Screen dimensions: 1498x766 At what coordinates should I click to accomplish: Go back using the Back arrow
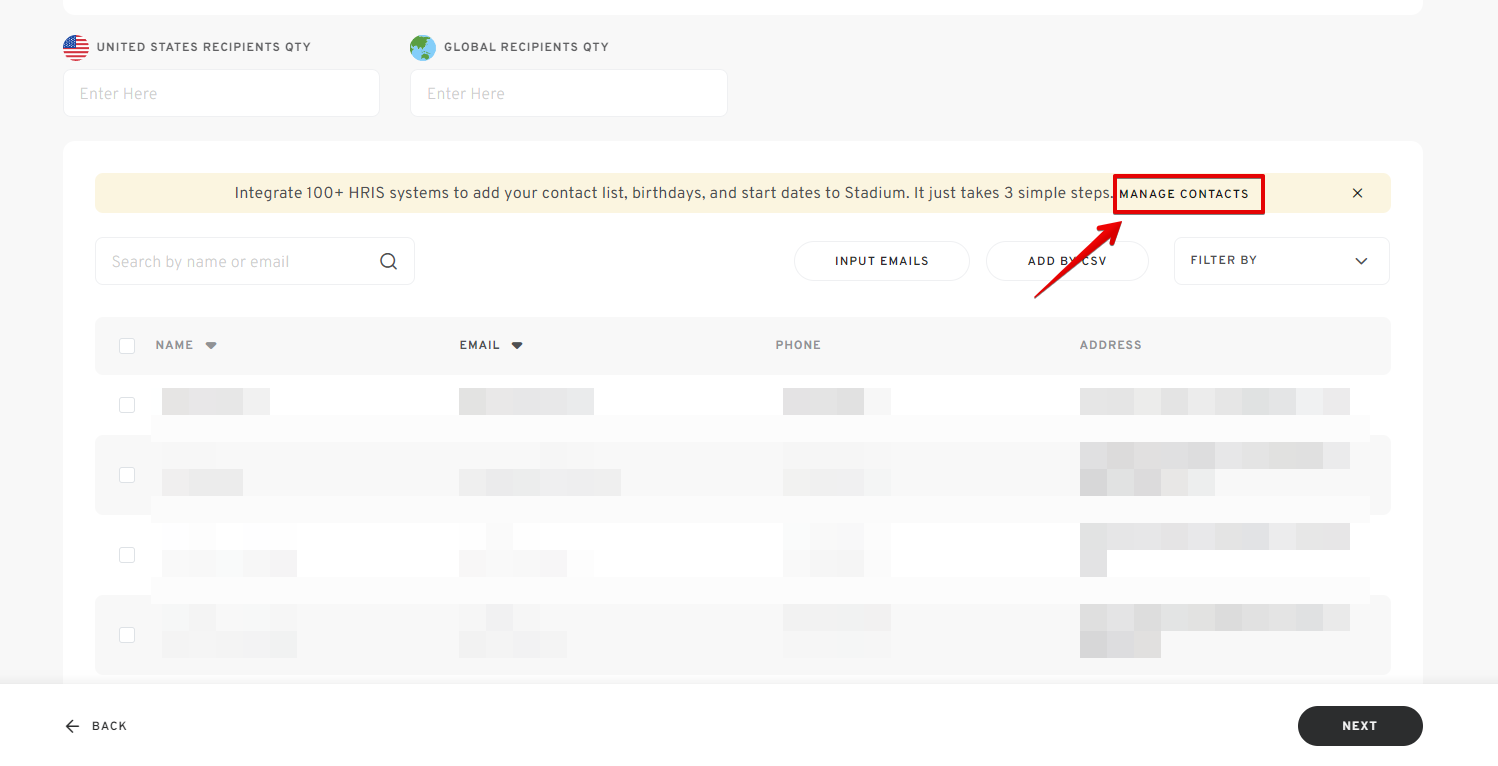[x=72, y=726]
